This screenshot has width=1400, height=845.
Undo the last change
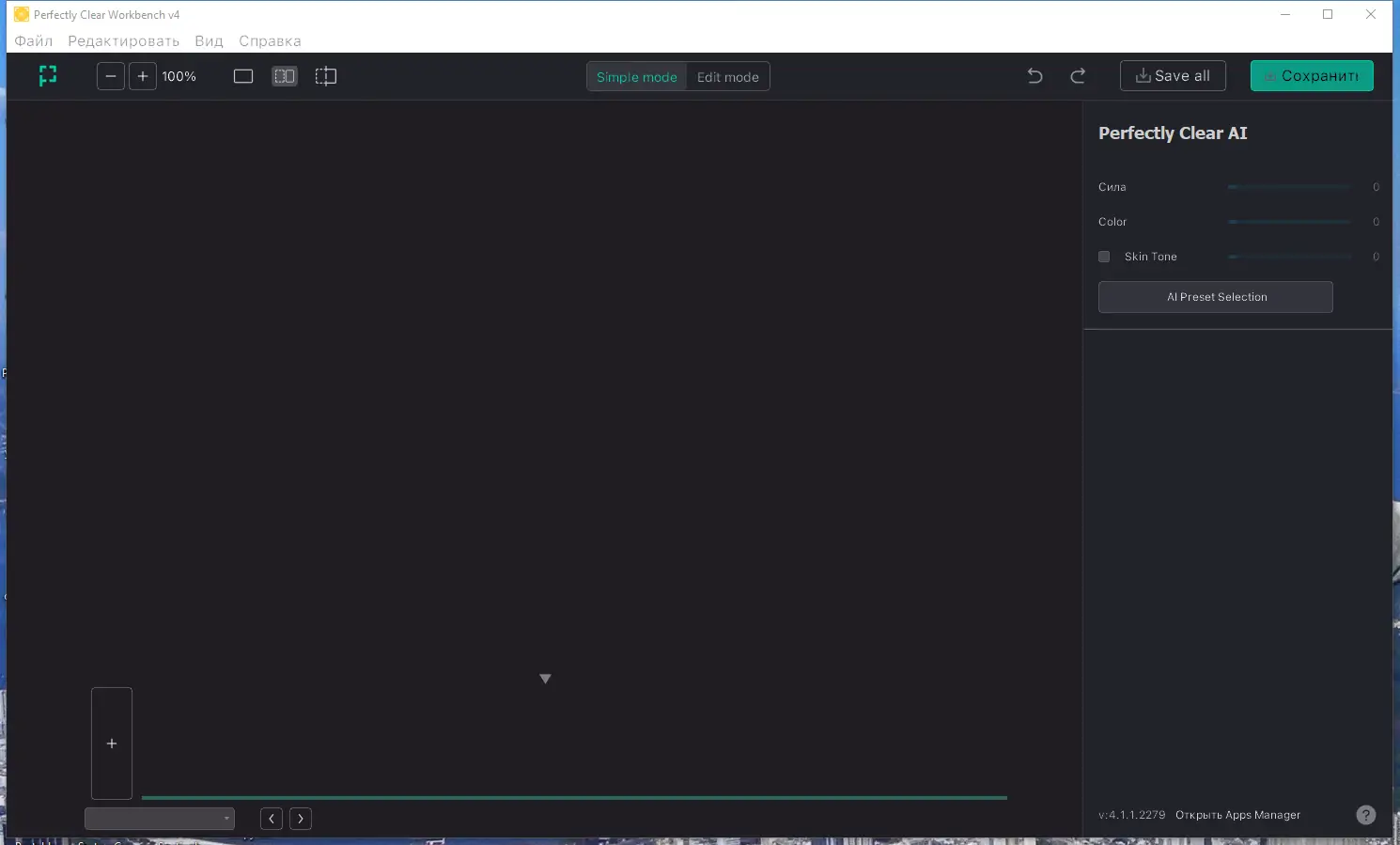coord(1035,76)
